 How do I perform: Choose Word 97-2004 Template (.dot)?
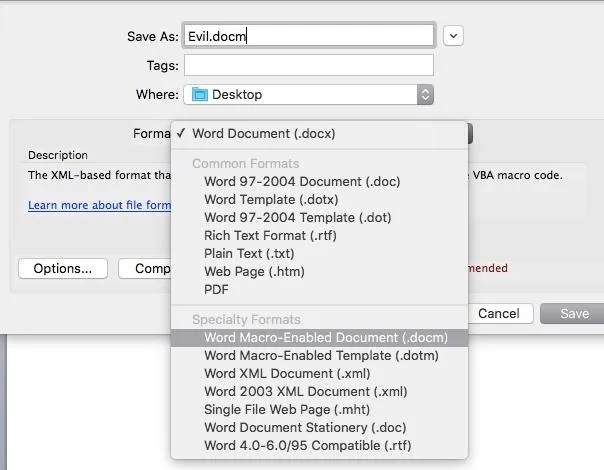(319, 218)
